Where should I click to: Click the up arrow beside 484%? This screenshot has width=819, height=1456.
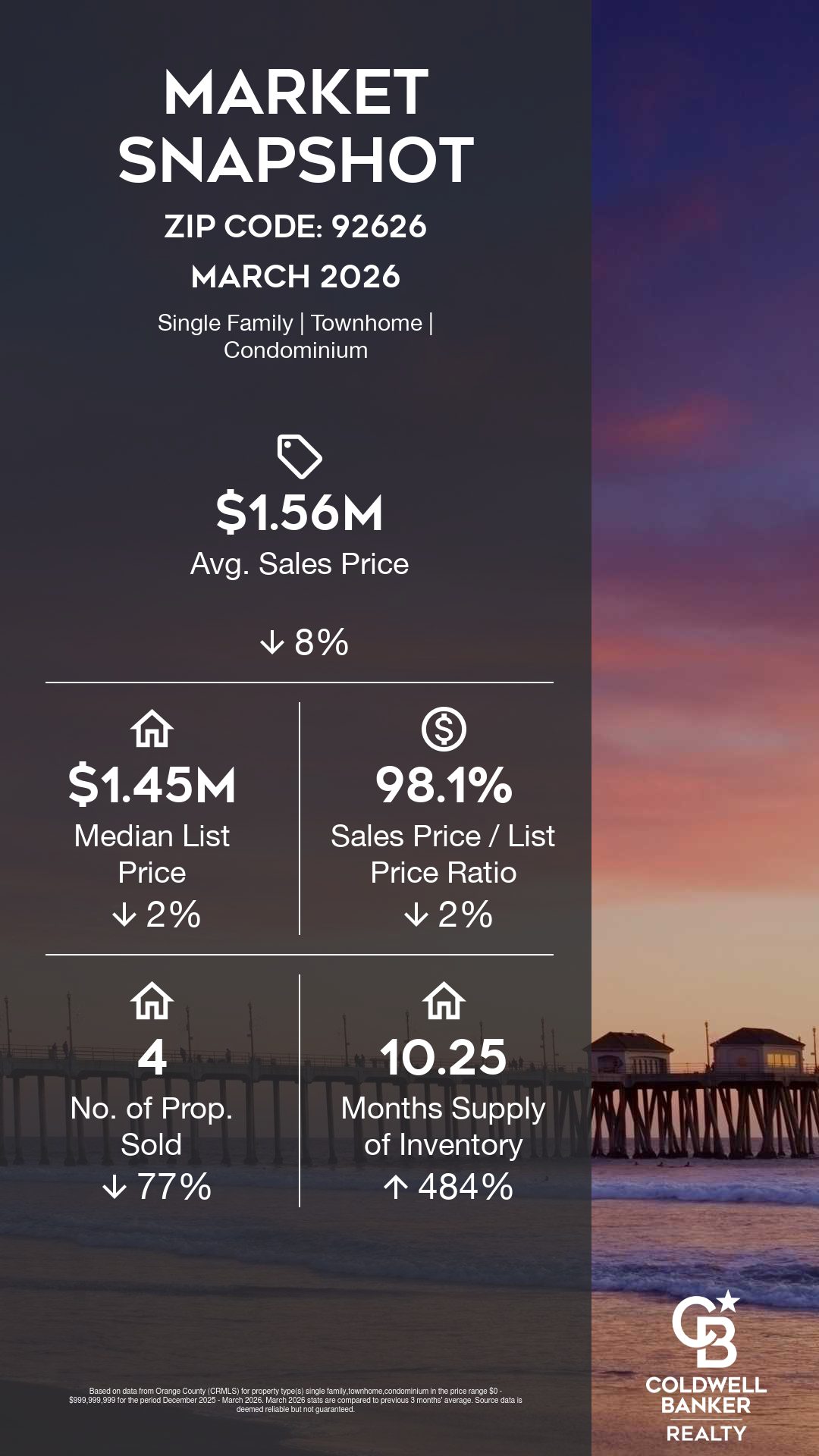click(396, 1187)
